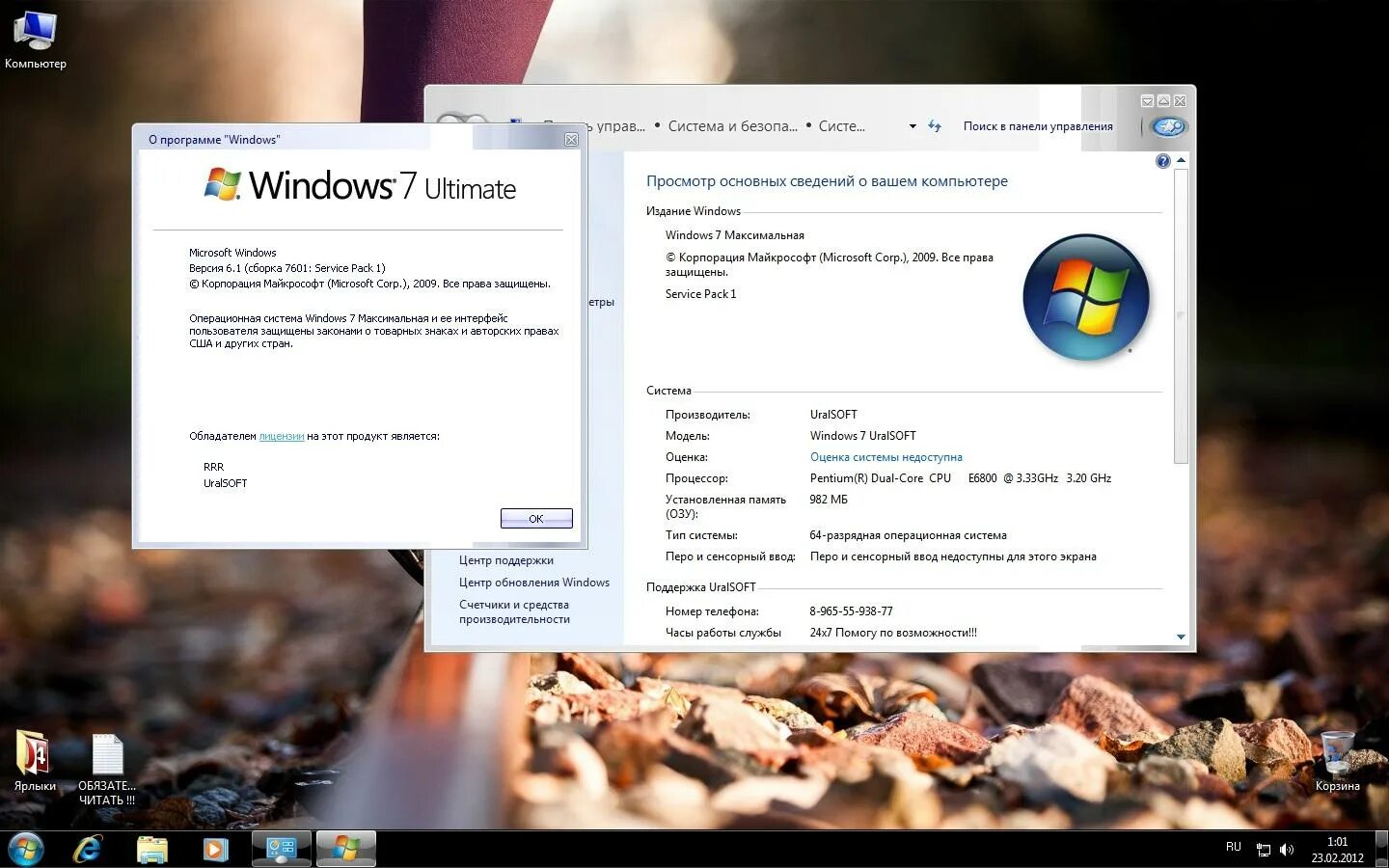Select the RRR licensee name
Image resolution: width=1389 pixels, height=868 pixels.
(x=213, y=467)
